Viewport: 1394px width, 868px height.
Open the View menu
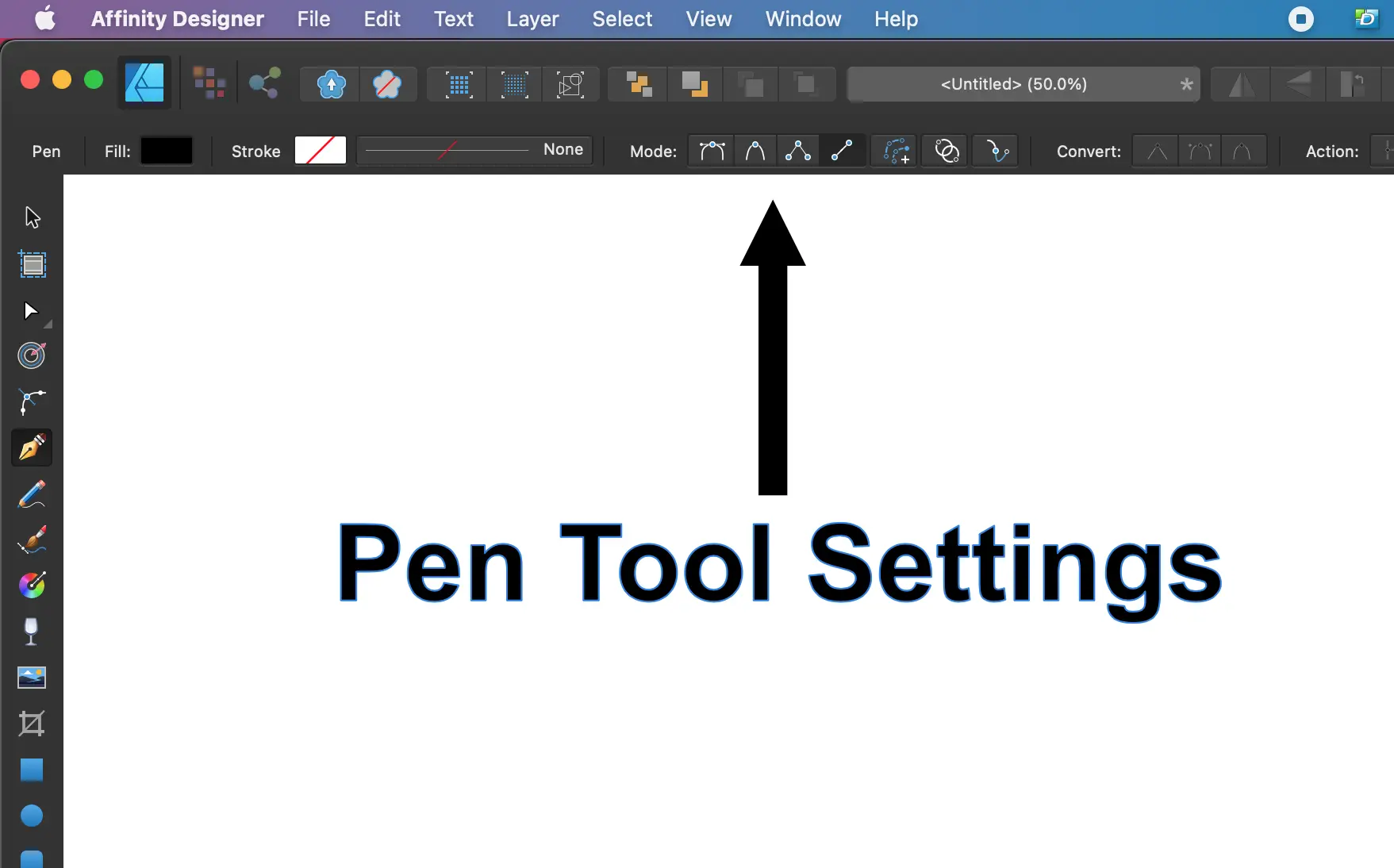tap(709, 19)
